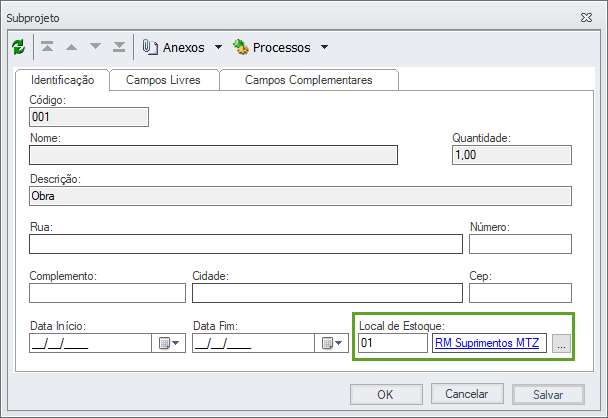The height and width of the screenshot is (418, 608).
Task: Click the Cancelar button
Action: (x=473, y=394)
